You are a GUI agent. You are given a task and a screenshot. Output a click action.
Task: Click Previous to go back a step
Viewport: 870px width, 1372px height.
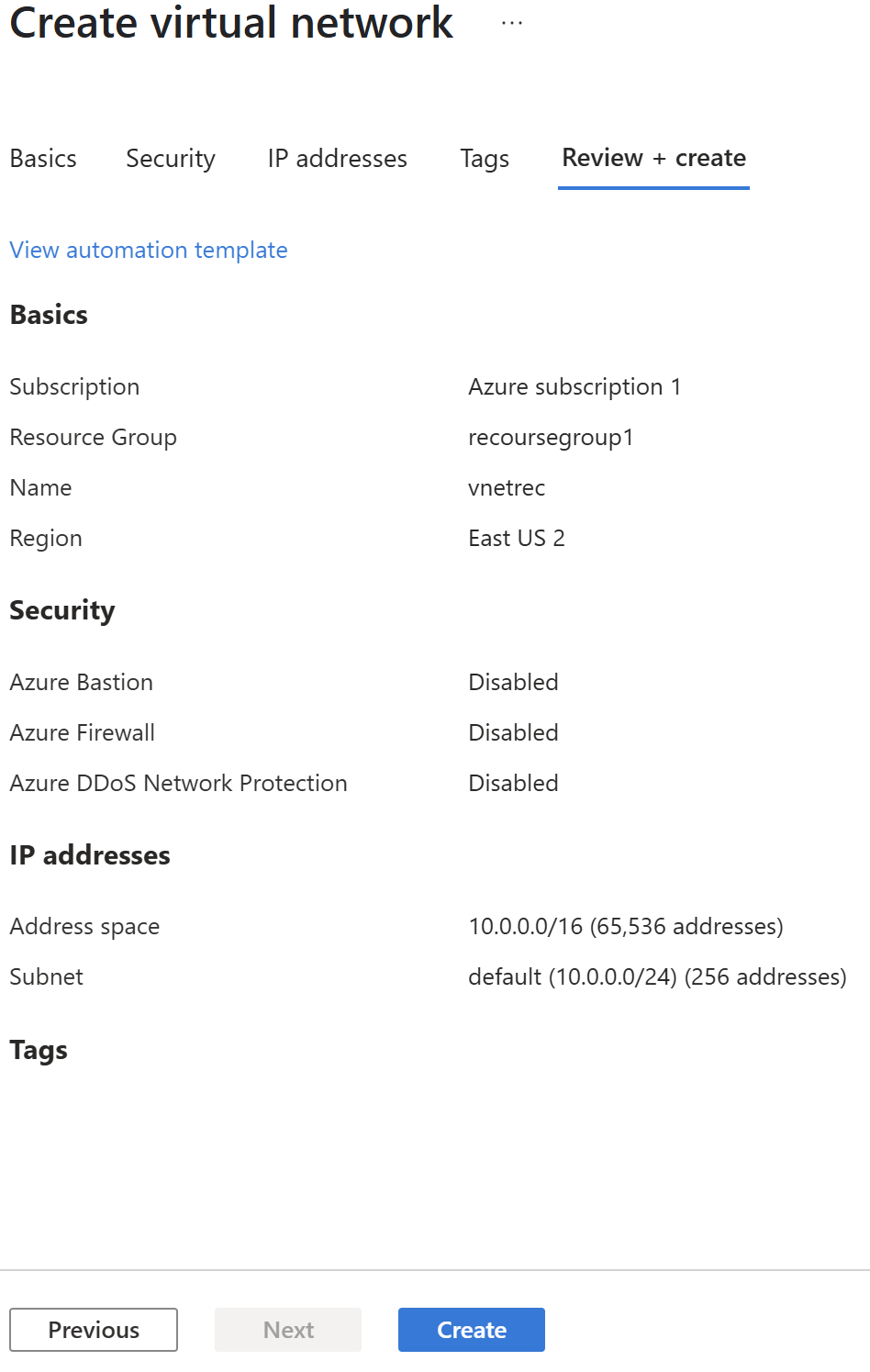(x=93, y=1329)
